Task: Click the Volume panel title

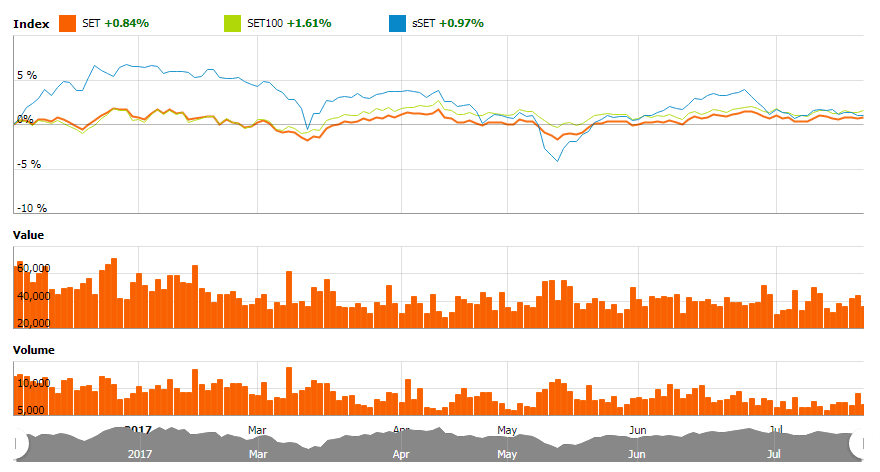Action: point(32,350)
